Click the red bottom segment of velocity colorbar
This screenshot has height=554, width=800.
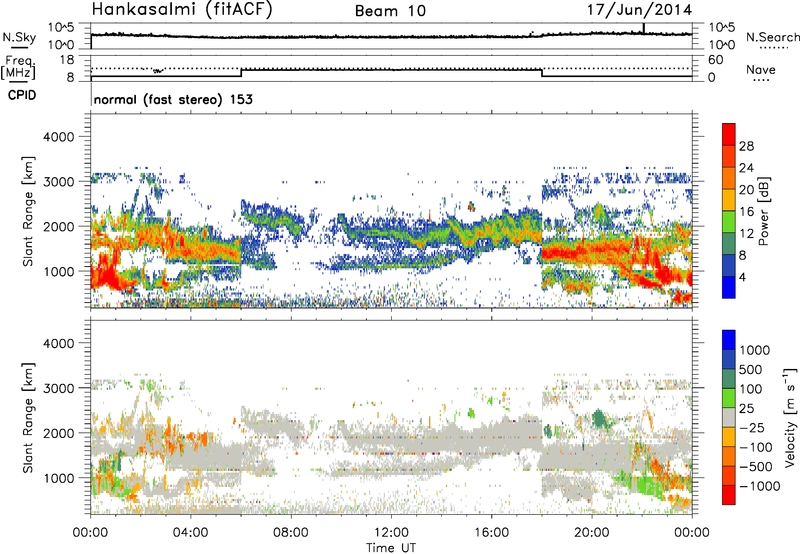pos(729,495)
